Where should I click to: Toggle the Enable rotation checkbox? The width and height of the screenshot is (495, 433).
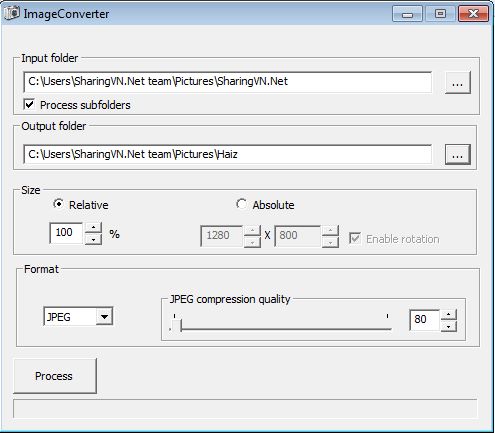[x=355, y=238]
